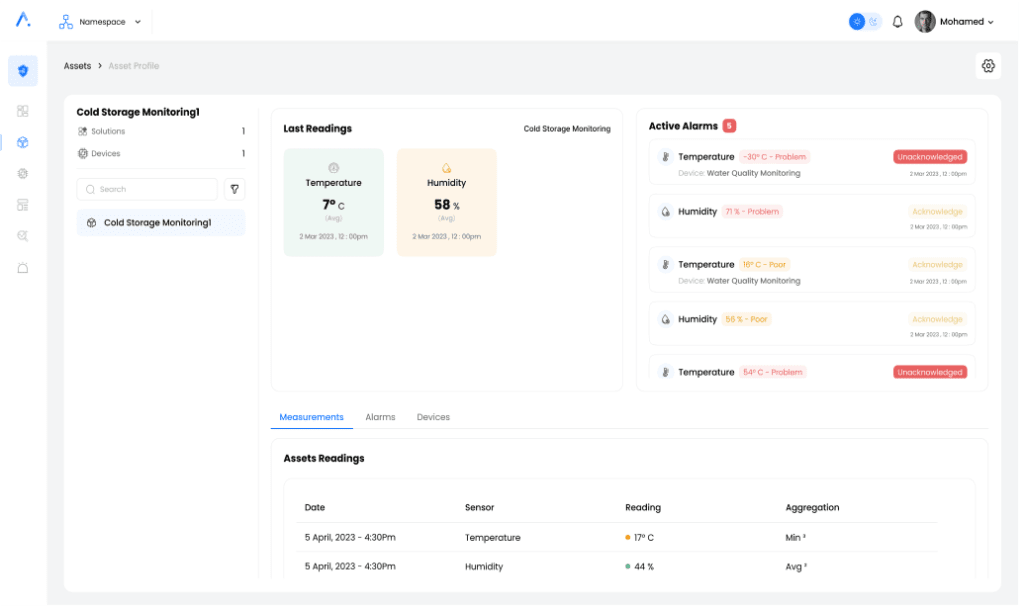Switch to the Alarms tab
This screenshot has height=609, width=1024.
[x=380, y=417]
